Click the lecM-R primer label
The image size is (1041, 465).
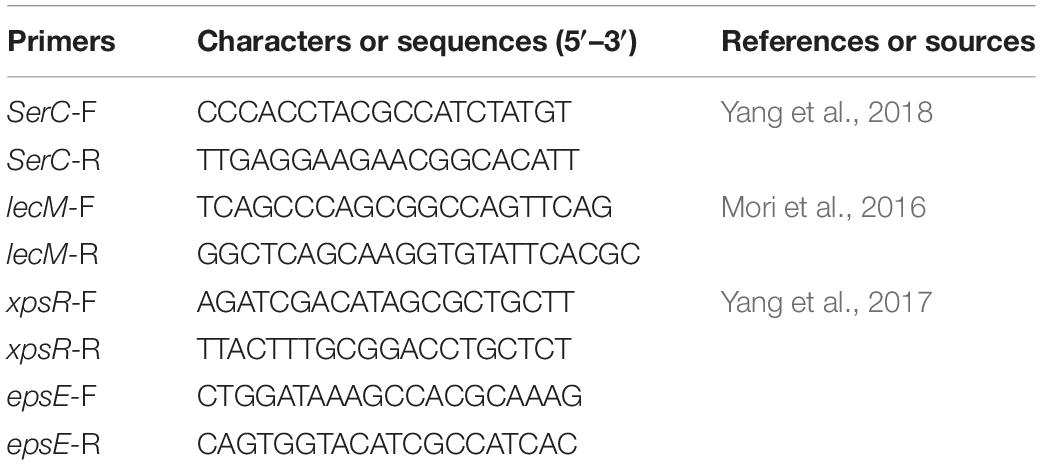coord(52,255)
